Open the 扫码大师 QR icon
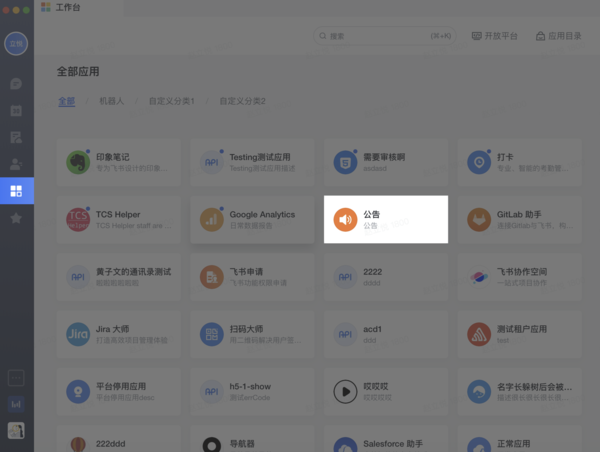This screenshot has width=600, height=452. point(212,334)
